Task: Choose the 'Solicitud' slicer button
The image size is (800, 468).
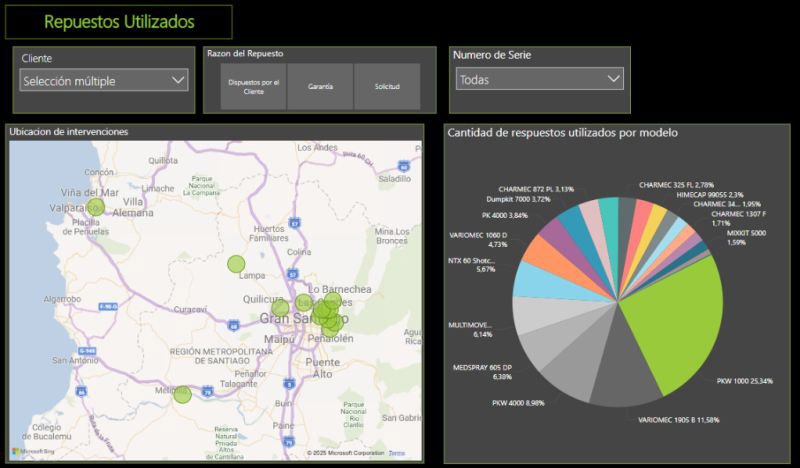Action: (x=387, y=86)
